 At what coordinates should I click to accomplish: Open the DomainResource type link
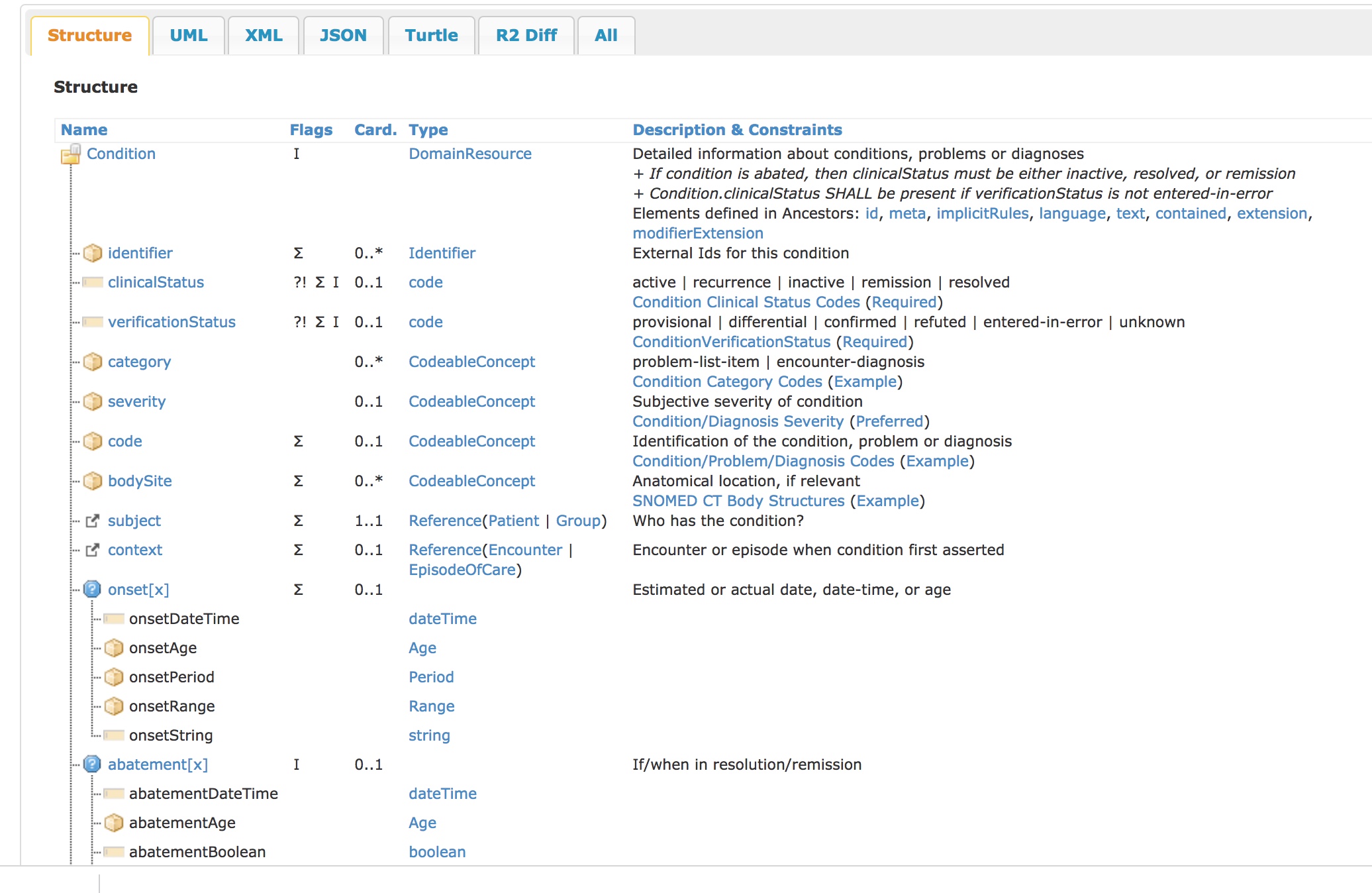(x=470, y=153)
